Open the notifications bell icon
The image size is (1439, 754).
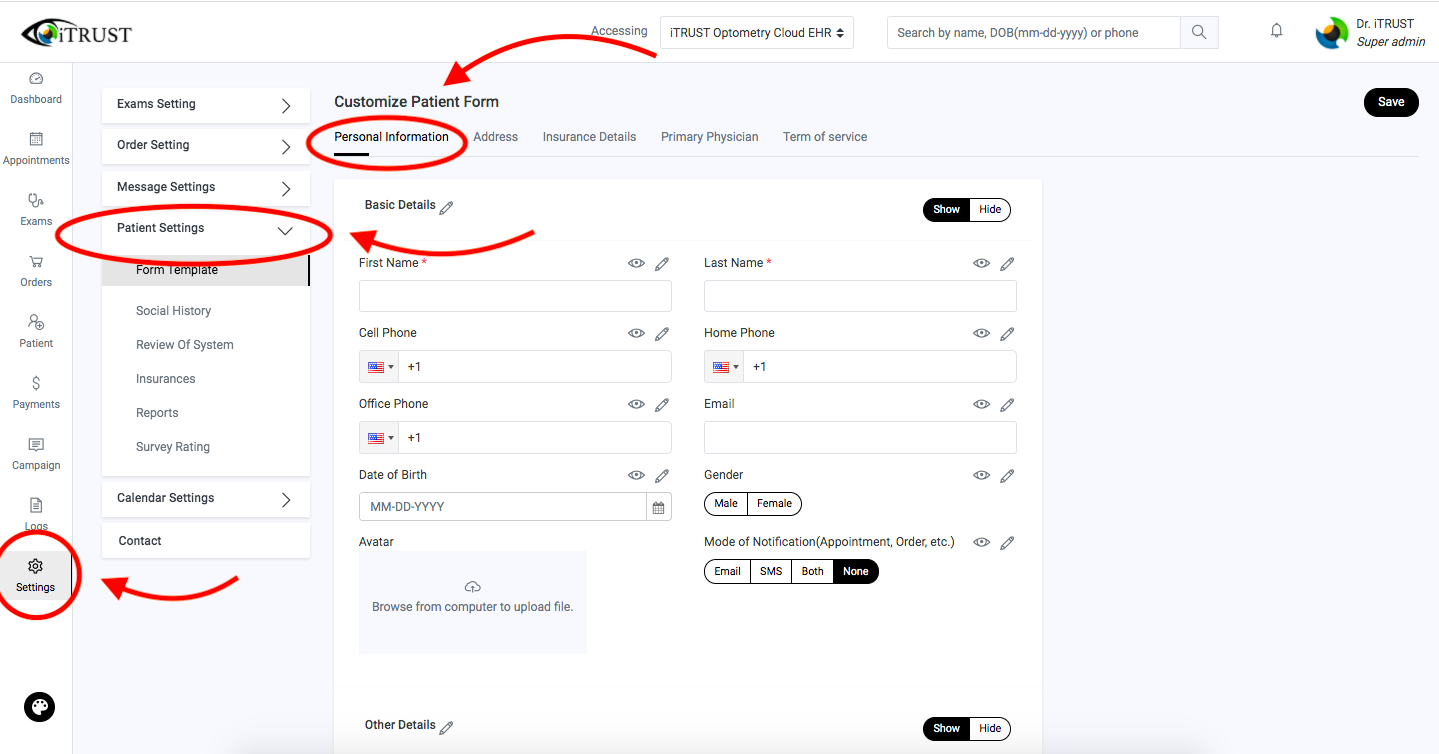point(1277,31)
